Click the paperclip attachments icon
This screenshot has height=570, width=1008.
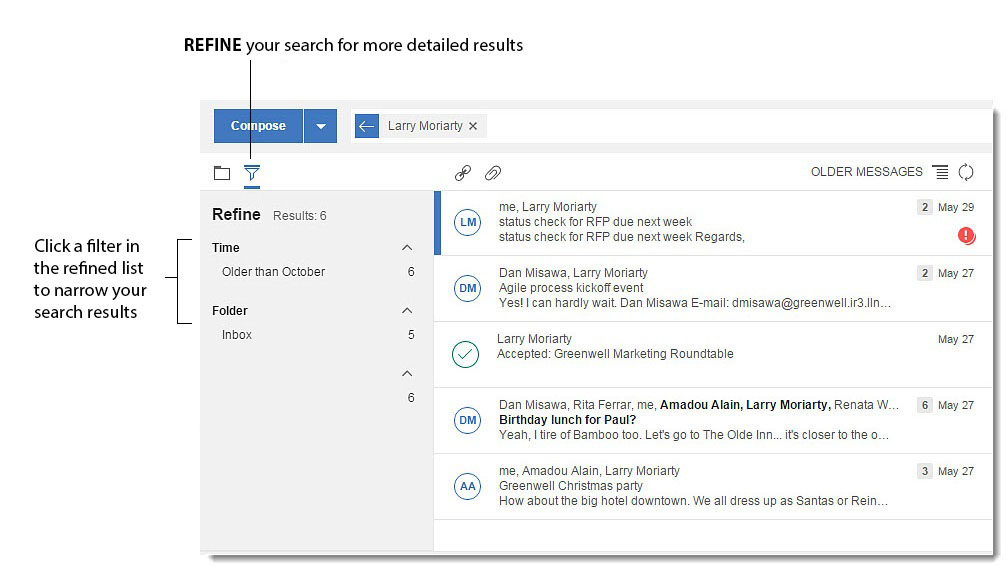[x=492, y=173]
